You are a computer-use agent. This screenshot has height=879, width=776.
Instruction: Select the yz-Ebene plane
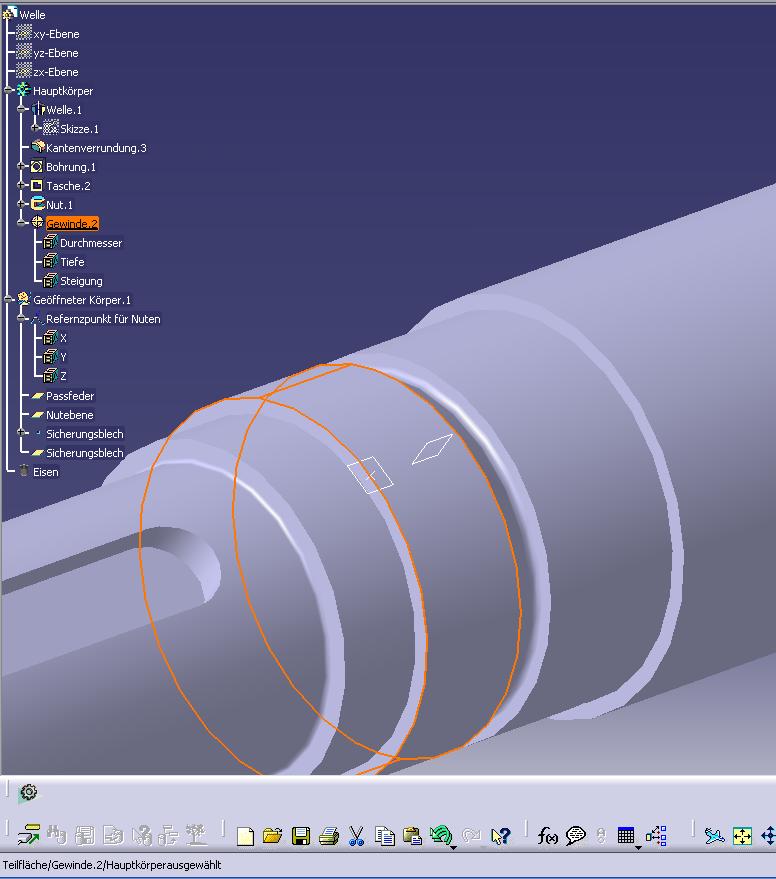coord(56,53)
